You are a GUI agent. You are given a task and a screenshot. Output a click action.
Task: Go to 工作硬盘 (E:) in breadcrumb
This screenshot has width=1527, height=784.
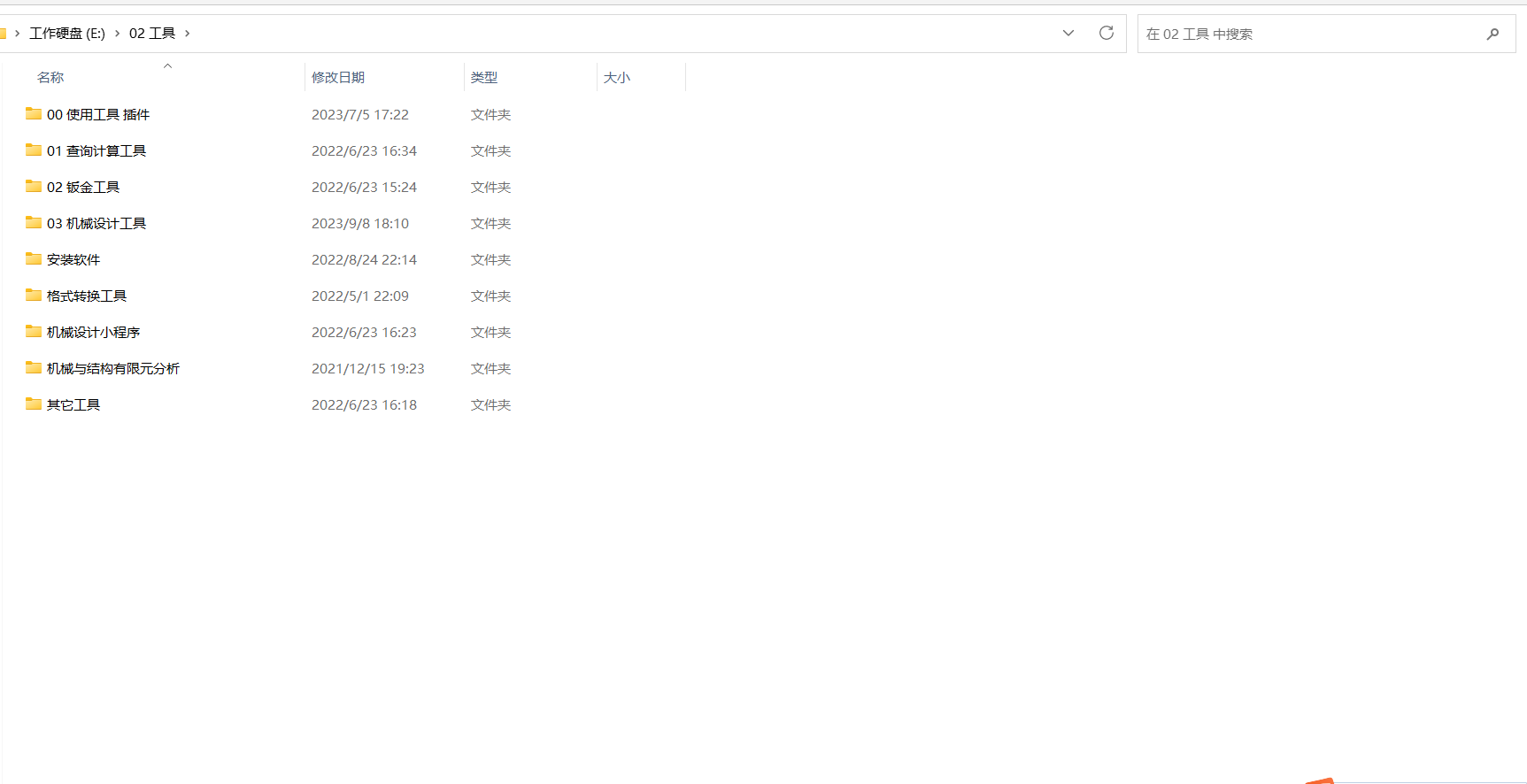[67, 34]
